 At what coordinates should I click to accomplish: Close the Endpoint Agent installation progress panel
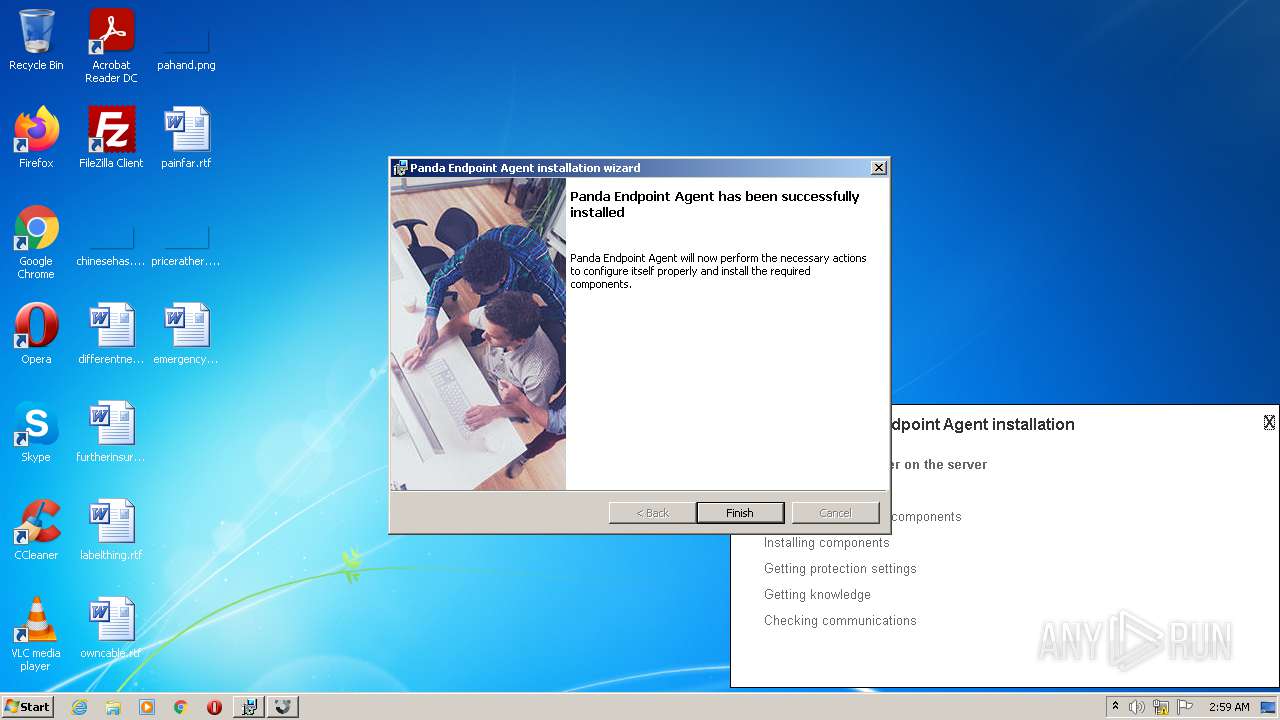coord(1269,422)
